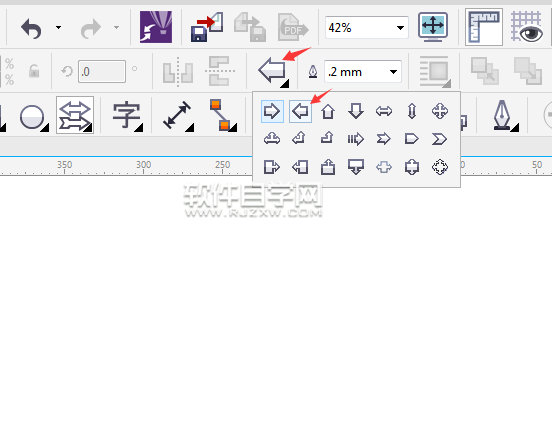The image size is (552, 445).
Task: Toggle full-screen preview monitor icon
Action: point(433,27)
